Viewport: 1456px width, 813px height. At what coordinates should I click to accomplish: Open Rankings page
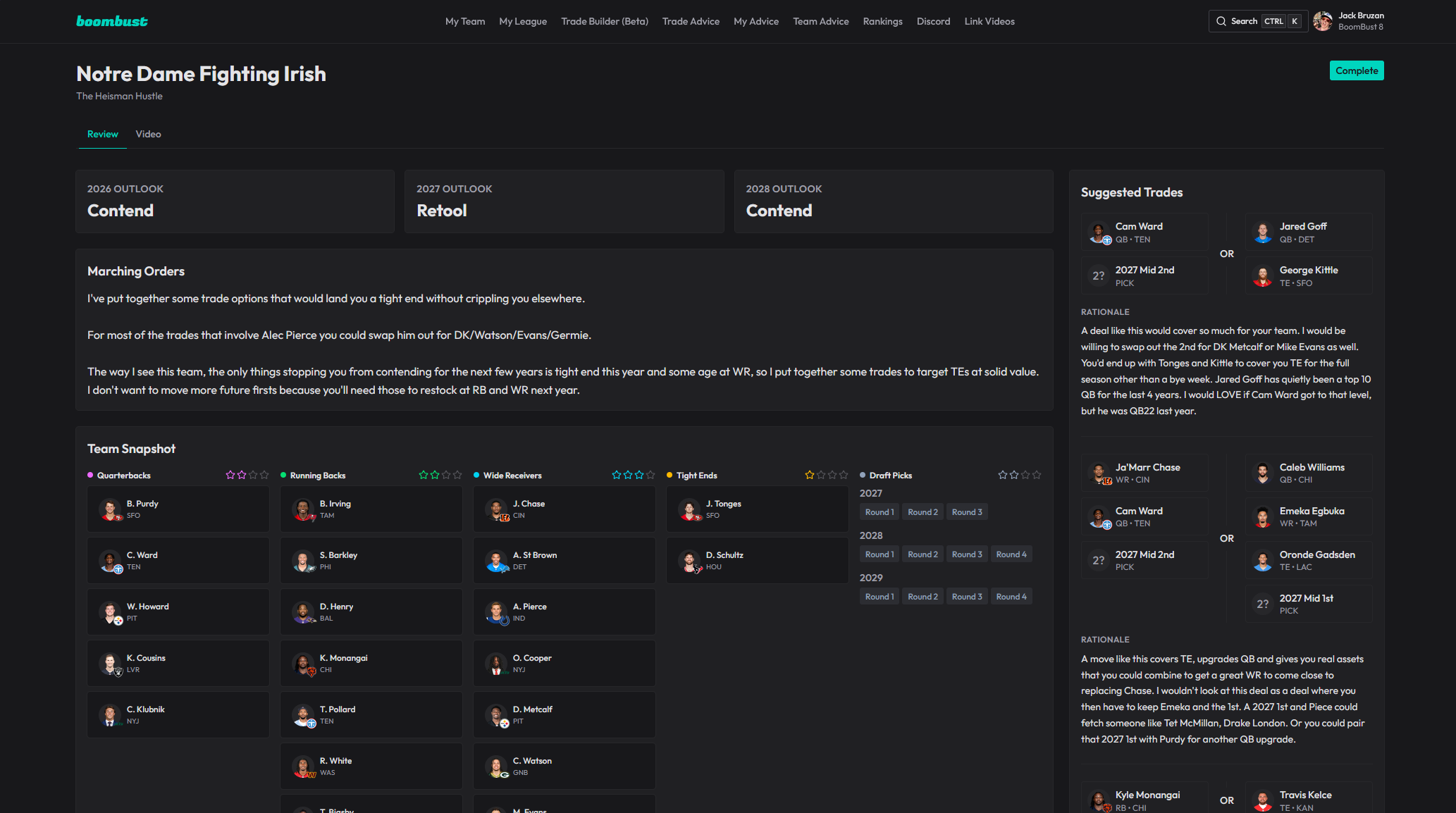coord(882,21)
